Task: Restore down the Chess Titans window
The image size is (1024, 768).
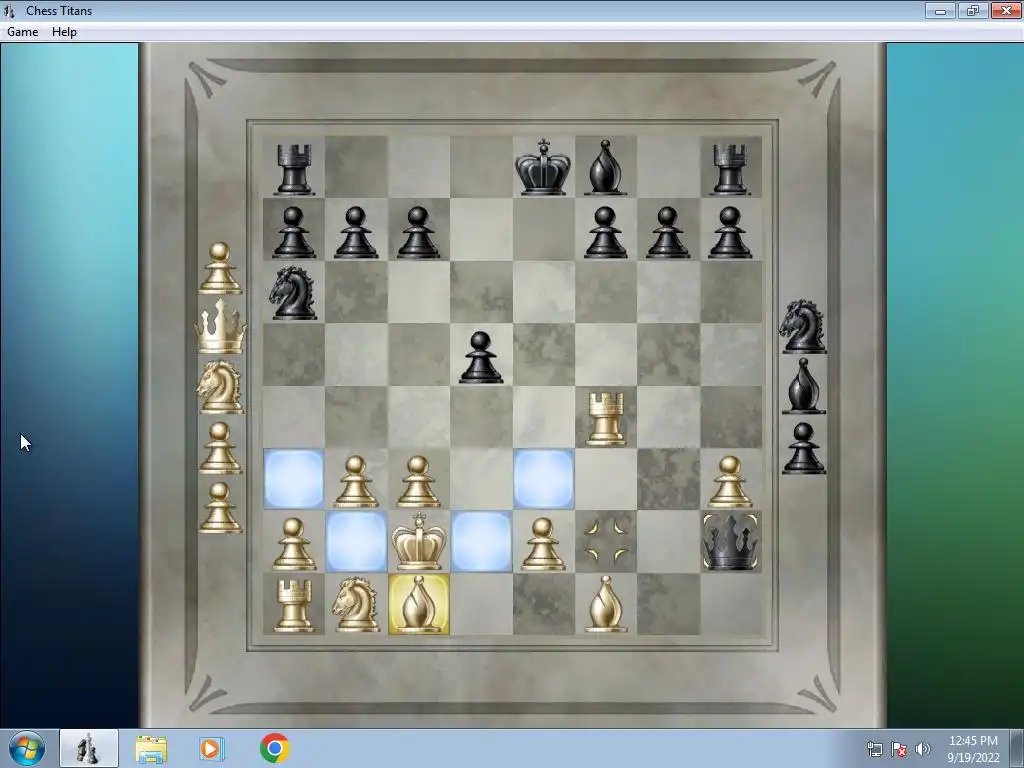Action: click(973, 10)
